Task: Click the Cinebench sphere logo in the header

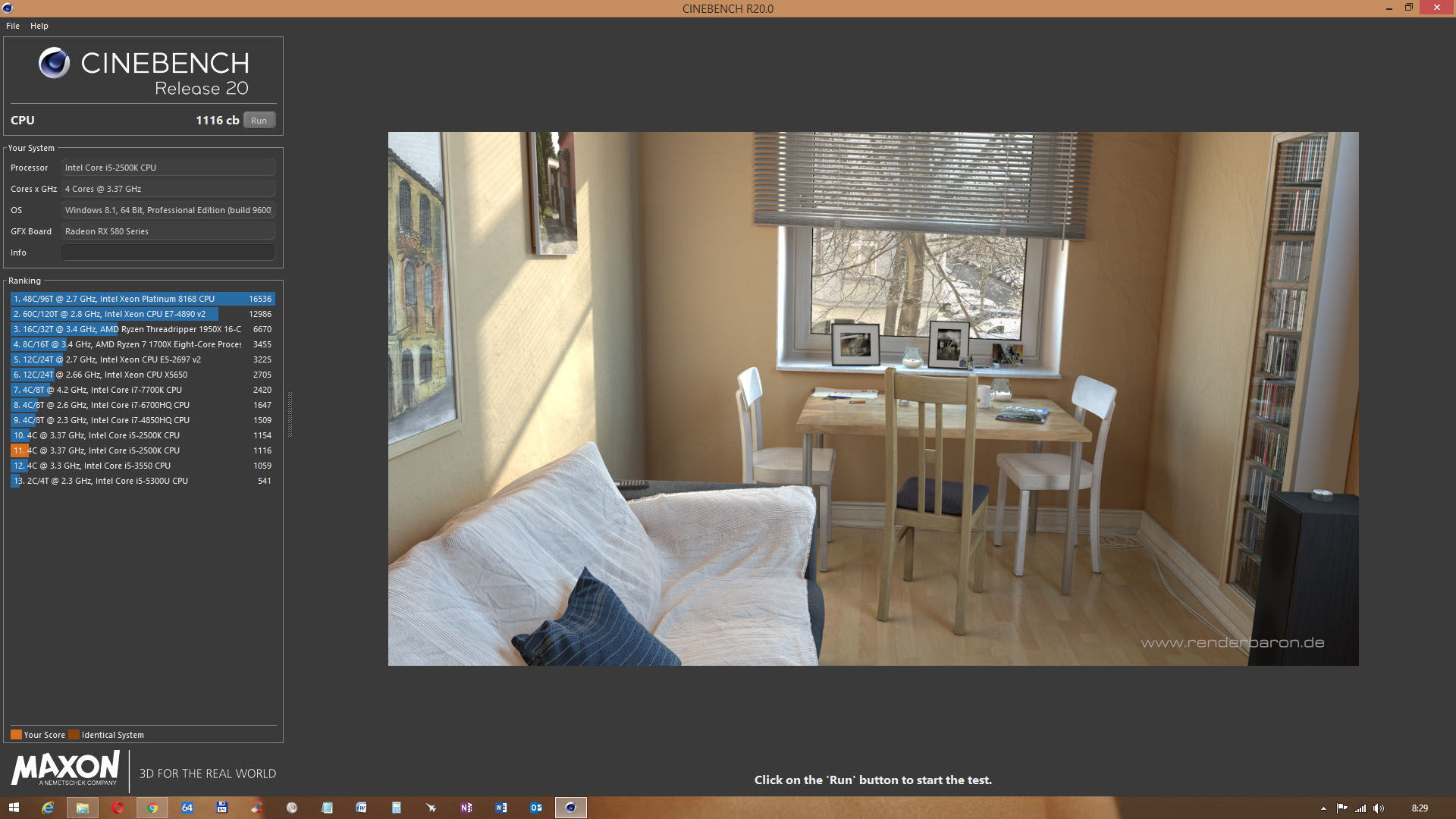Action: (x=54, y=63)
